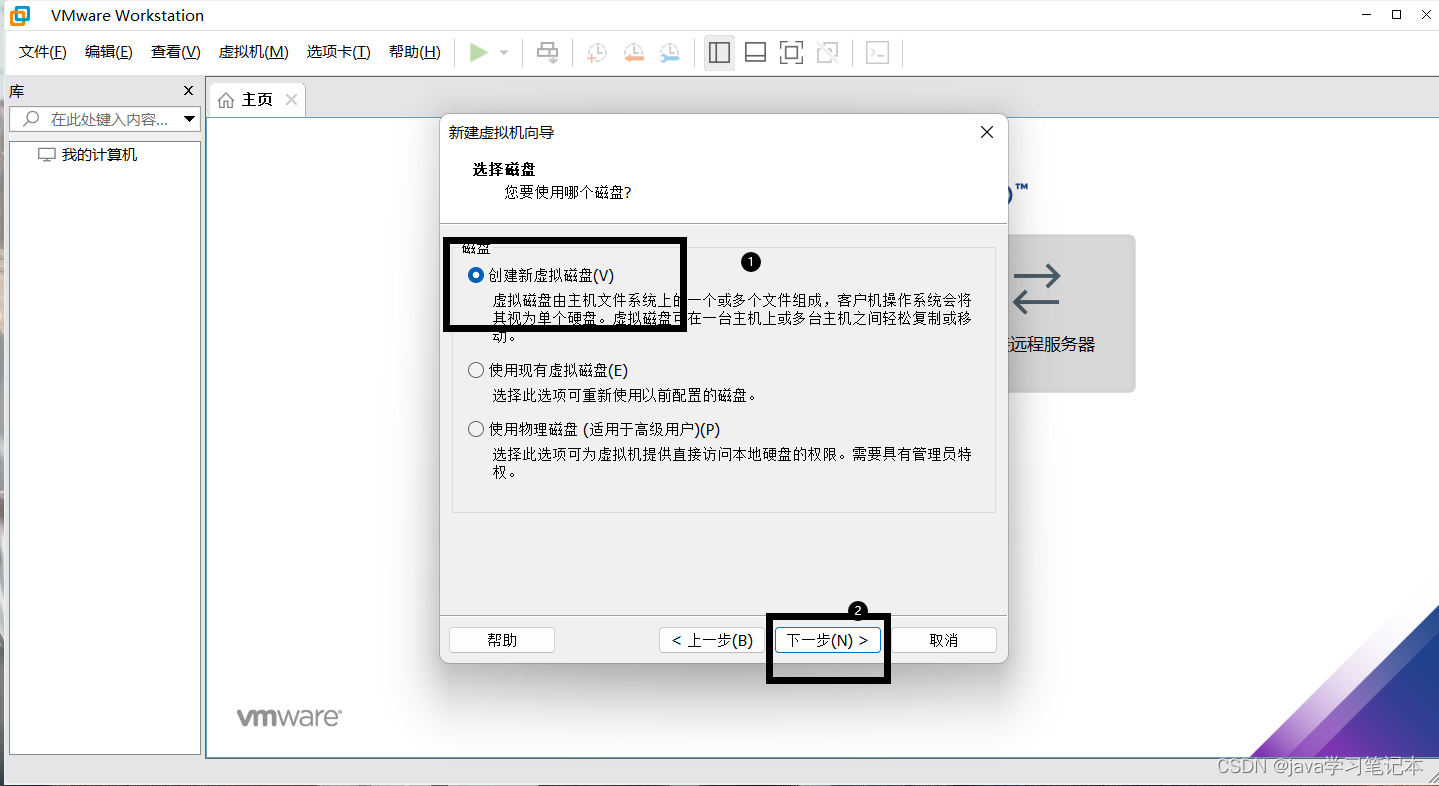Expand the library search dropdown arrow
Viewport: 1439px width, 786px height.
pos(190,119)
